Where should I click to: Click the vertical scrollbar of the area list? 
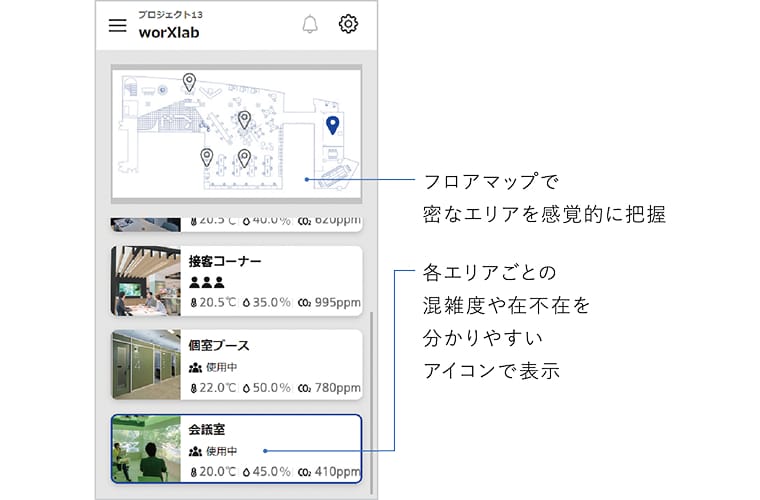pos(372,400)
